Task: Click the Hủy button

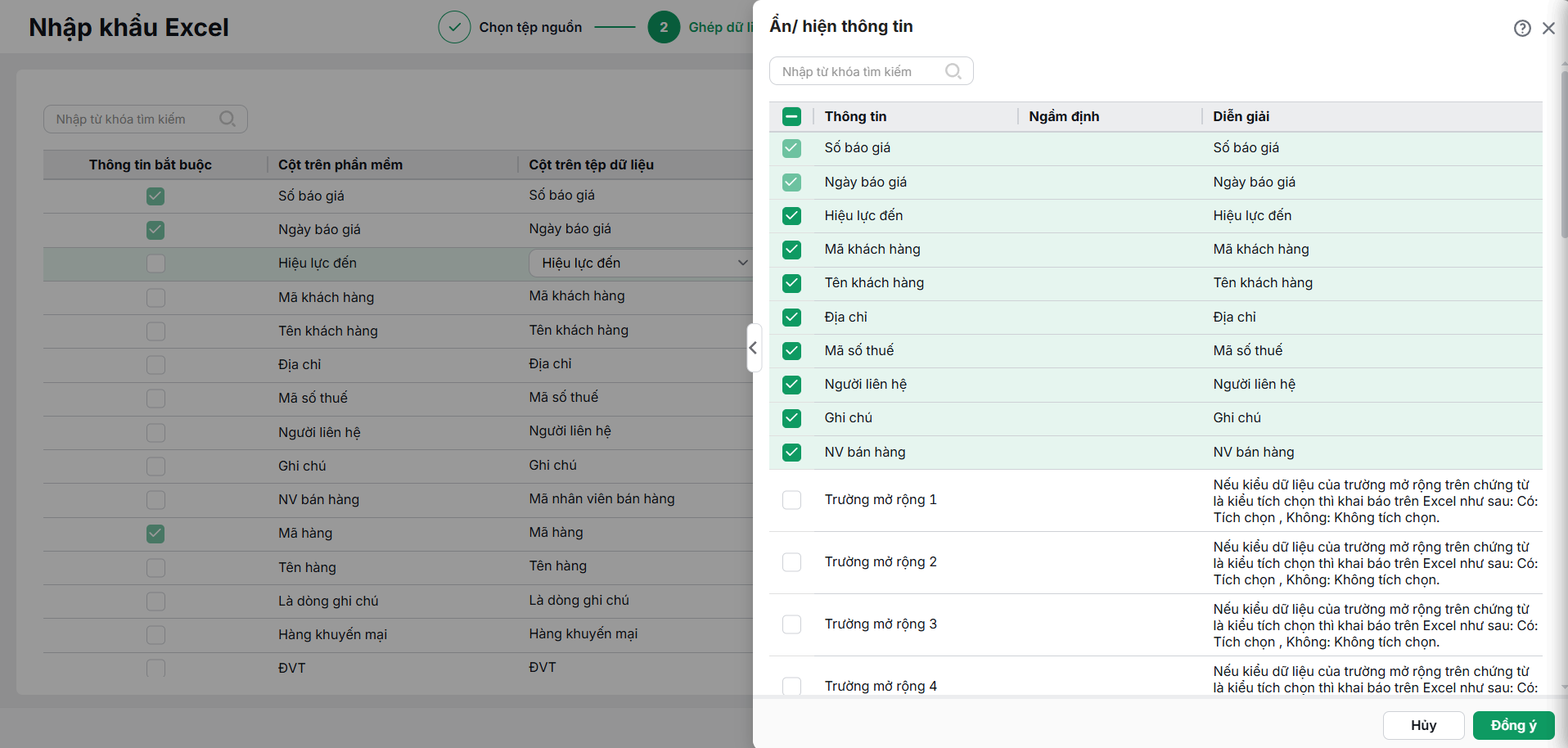Action: click(1424, 725)
